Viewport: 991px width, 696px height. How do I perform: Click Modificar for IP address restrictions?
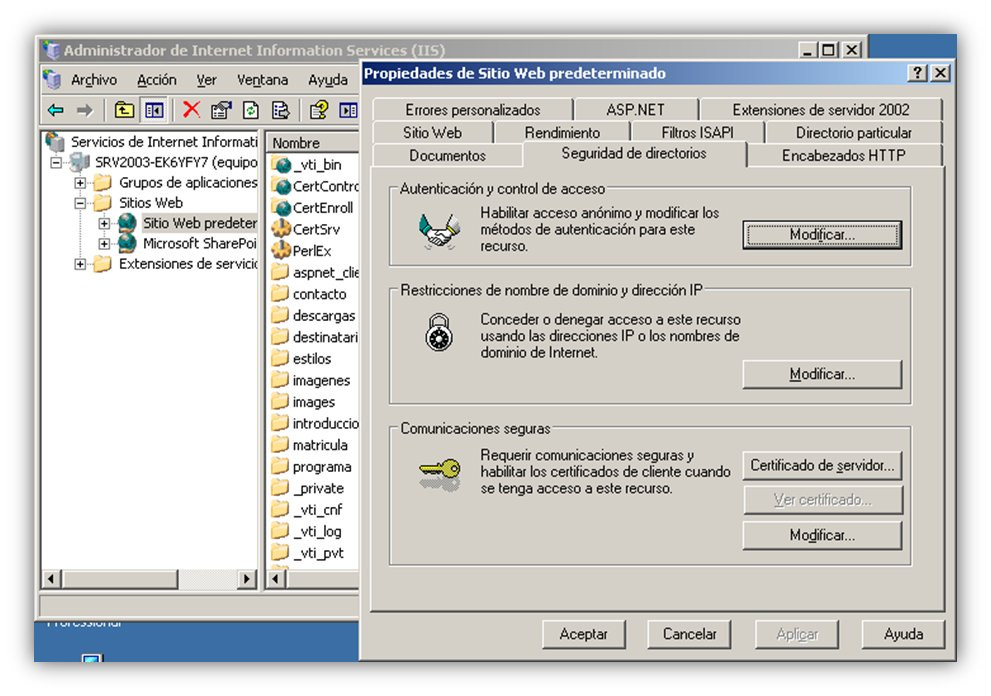(822, 374)
